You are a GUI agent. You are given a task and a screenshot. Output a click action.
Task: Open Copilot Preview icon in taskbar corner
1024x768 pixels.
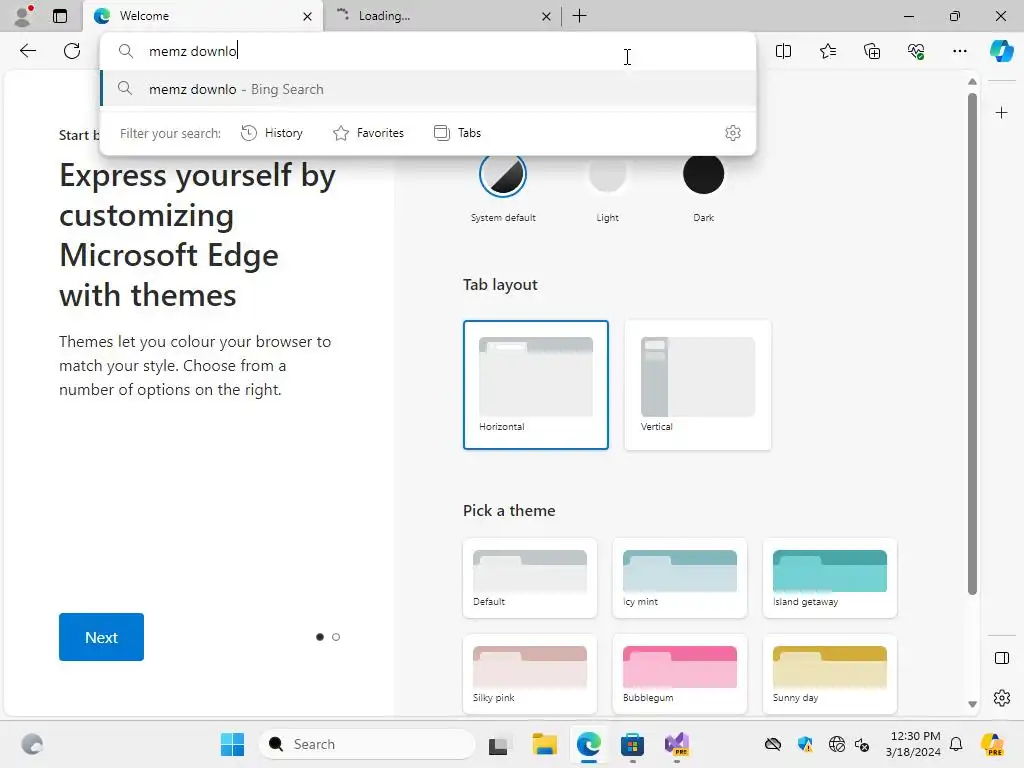point(993,744)
